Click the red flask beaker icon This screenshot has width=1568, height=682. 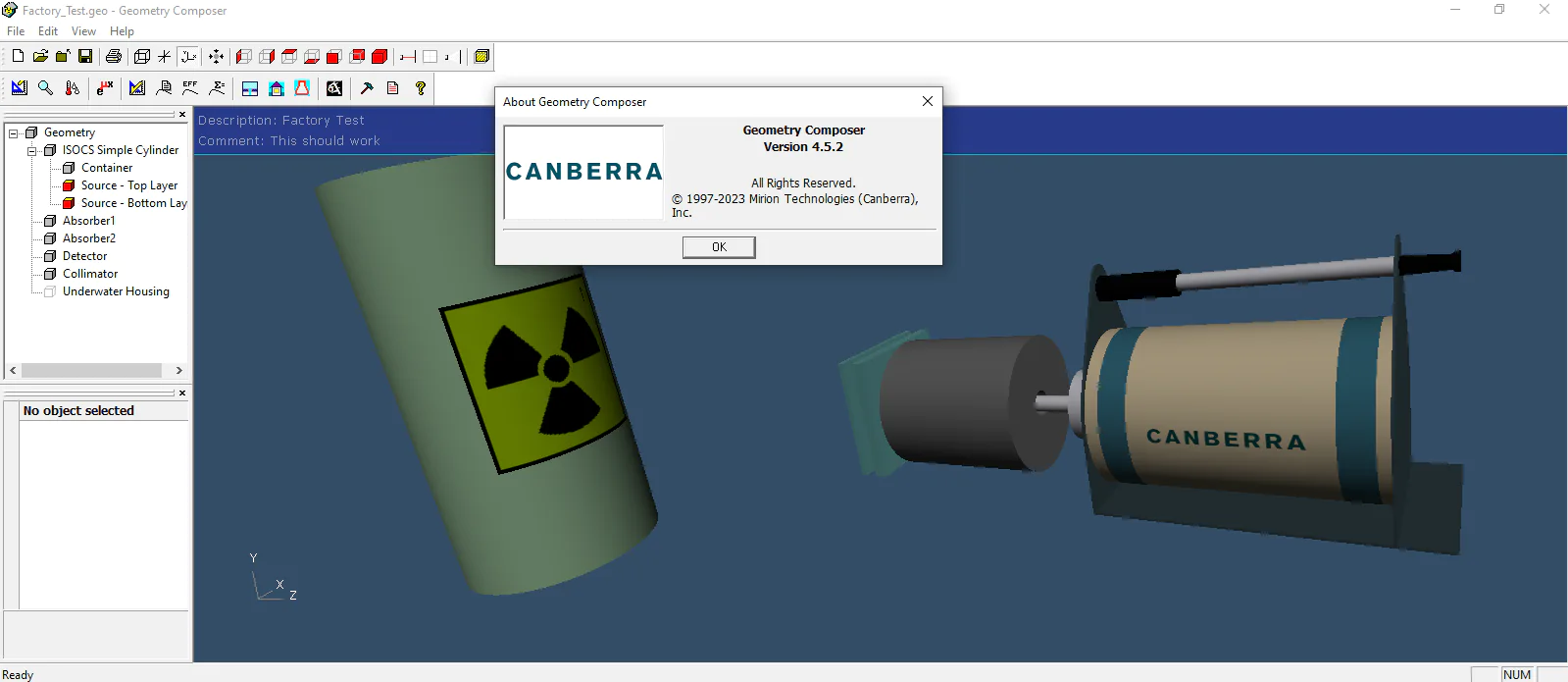click(x=302, y=88)
